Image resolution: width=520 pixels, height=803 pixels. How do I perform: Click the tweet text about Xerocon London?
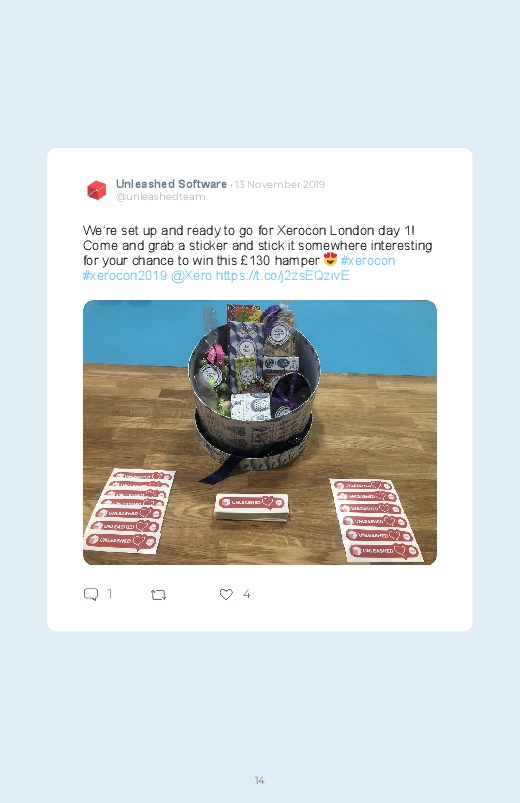pyautogui.click(x=257, y=253)
